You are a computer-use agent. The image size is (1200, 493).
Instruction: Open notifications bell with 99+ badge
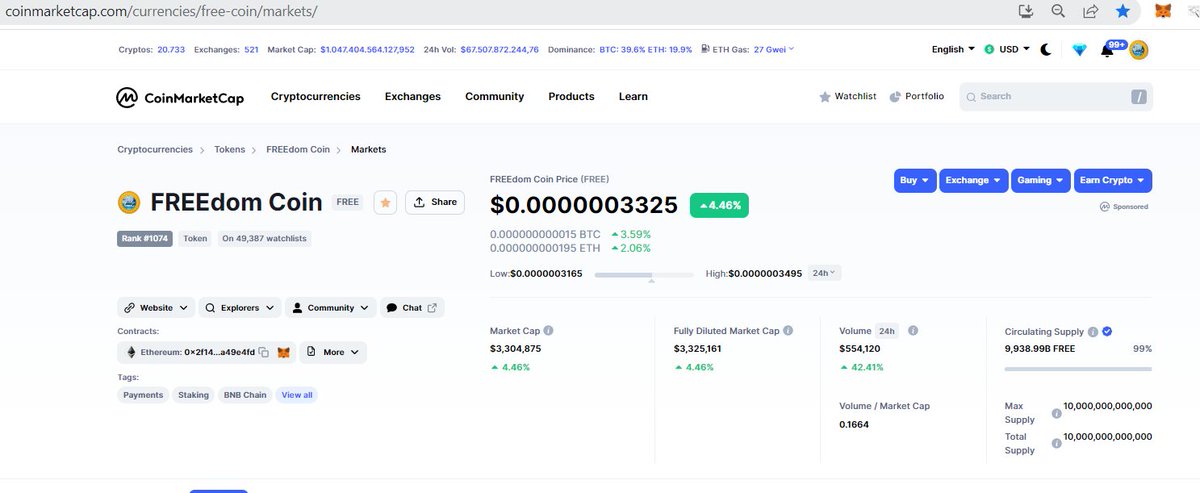[1107, 50]
